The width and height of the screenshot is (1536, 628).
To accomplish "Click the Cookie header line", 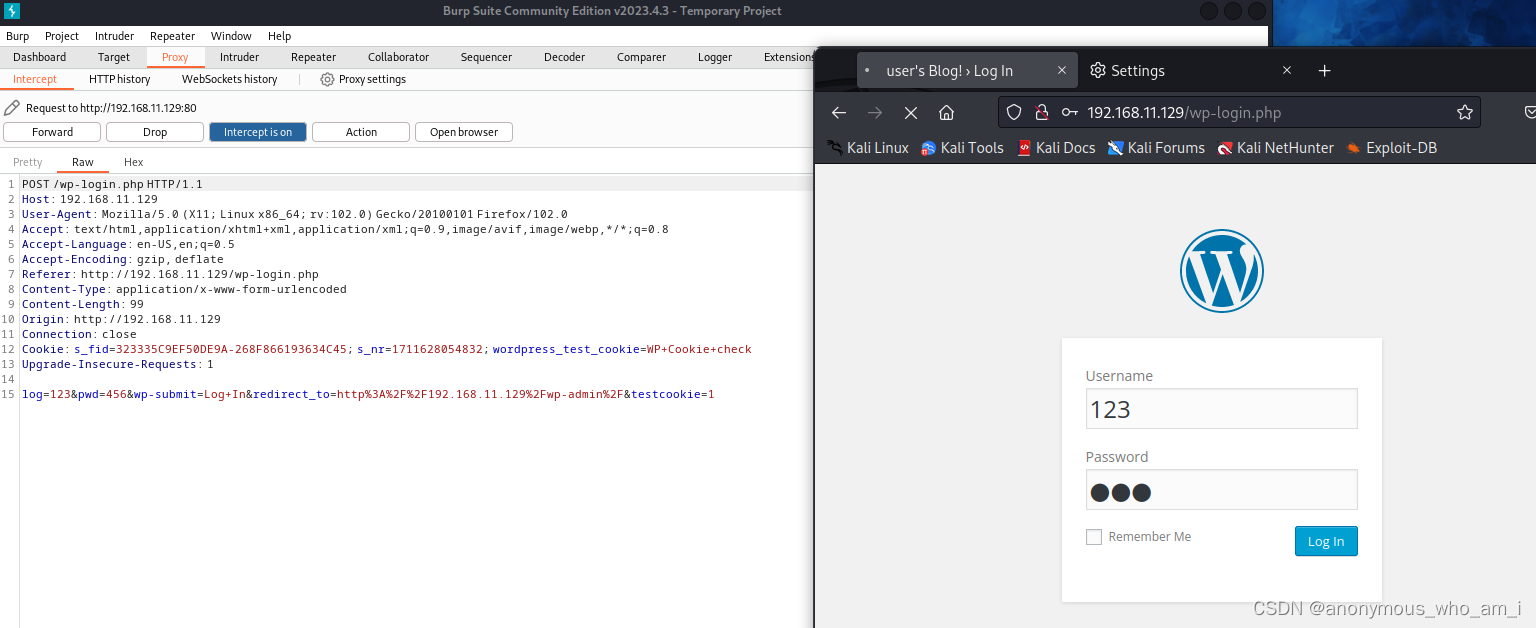I will click(x=386, y=349).
